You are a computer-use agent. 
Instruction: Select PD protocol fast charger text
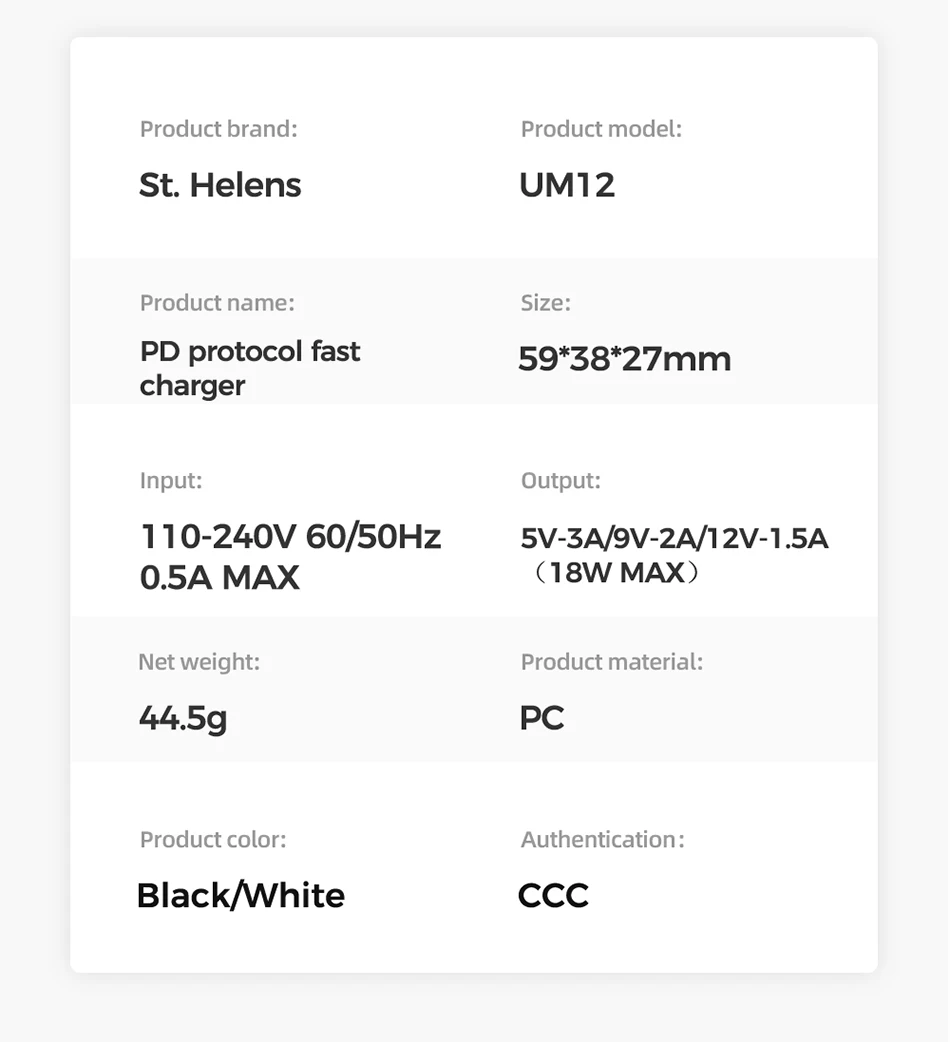tap(250, 368)
